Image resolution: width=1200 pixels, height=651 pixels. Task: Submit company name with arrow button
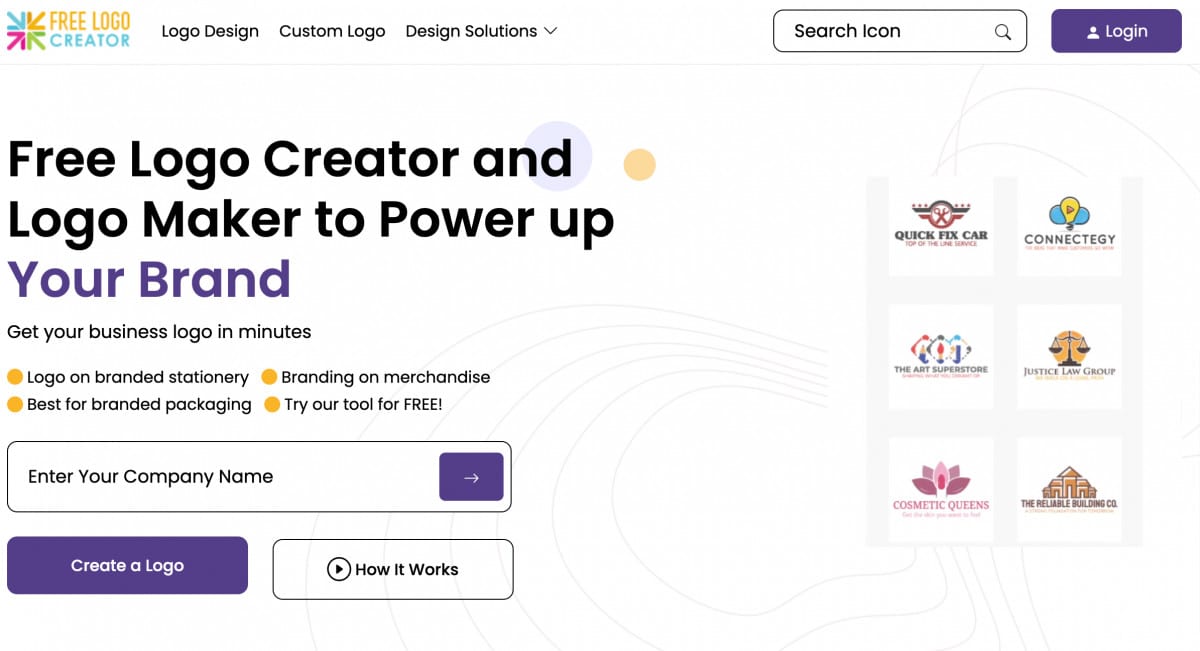pyautogui.click(x=471, y=477)
